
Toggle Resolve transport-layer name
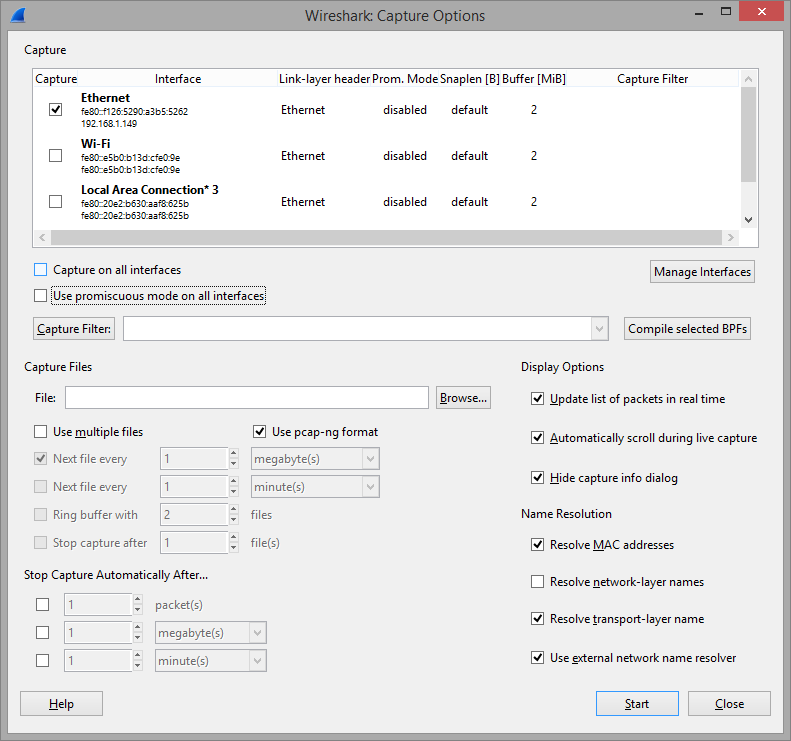coord(537,619)
